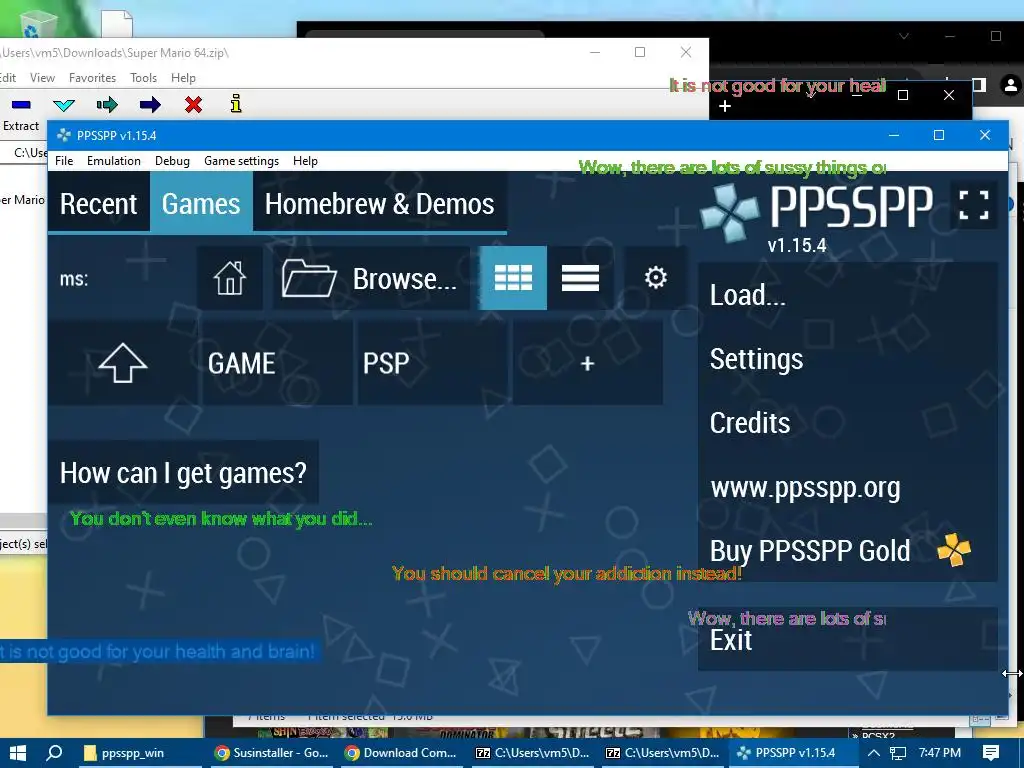Viewport: 1024px width, 768px height.
Task: Open the File menu in PPSSPP
Action: click(64, 161)
